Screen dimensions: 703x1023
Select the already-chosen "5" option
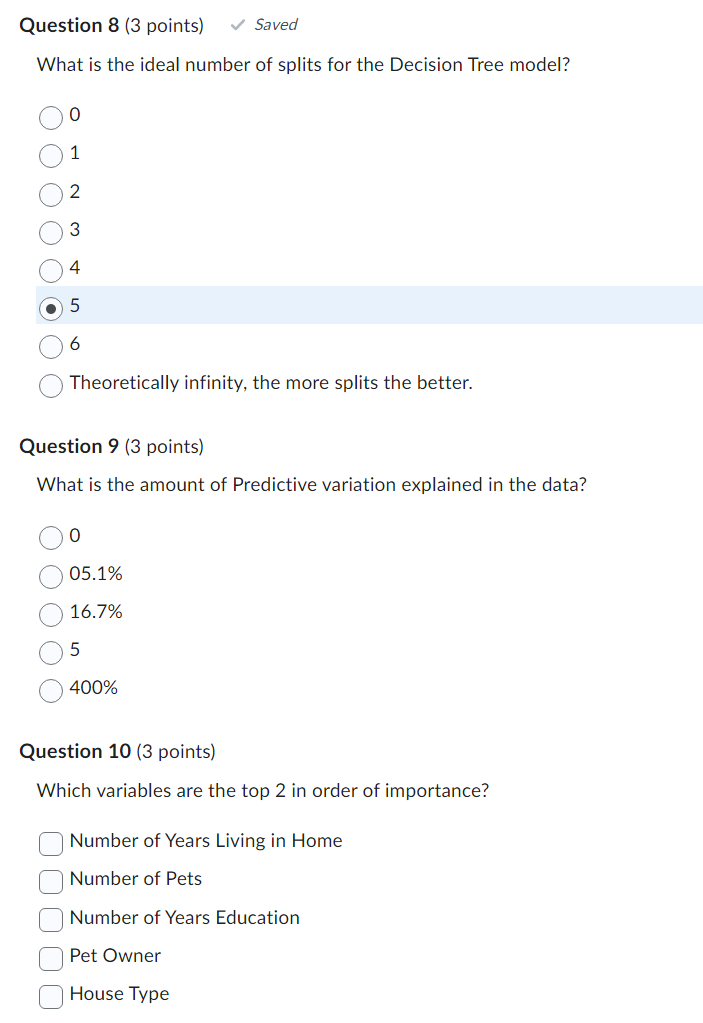click(51, 308)
